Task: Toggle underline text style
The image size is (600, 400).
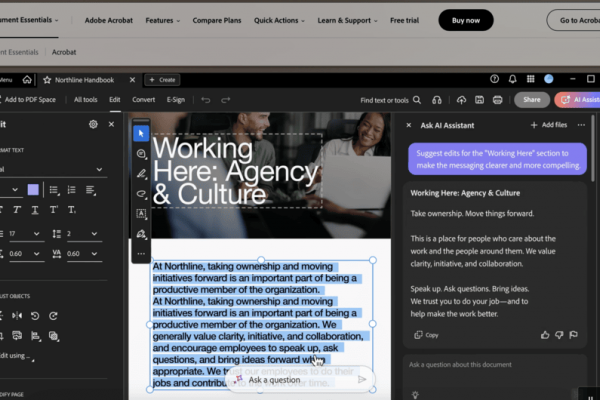Action: pos(35,210)
